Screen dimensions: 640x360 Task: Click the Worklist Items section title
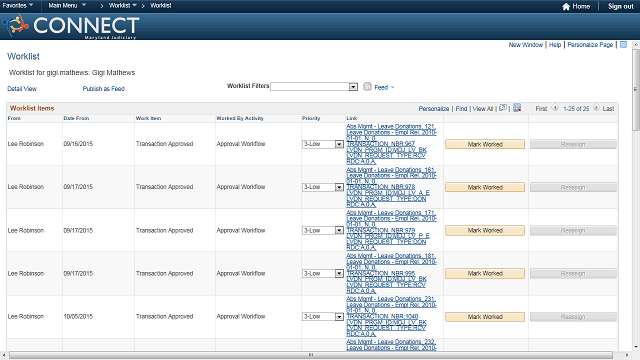click(32, 108)
